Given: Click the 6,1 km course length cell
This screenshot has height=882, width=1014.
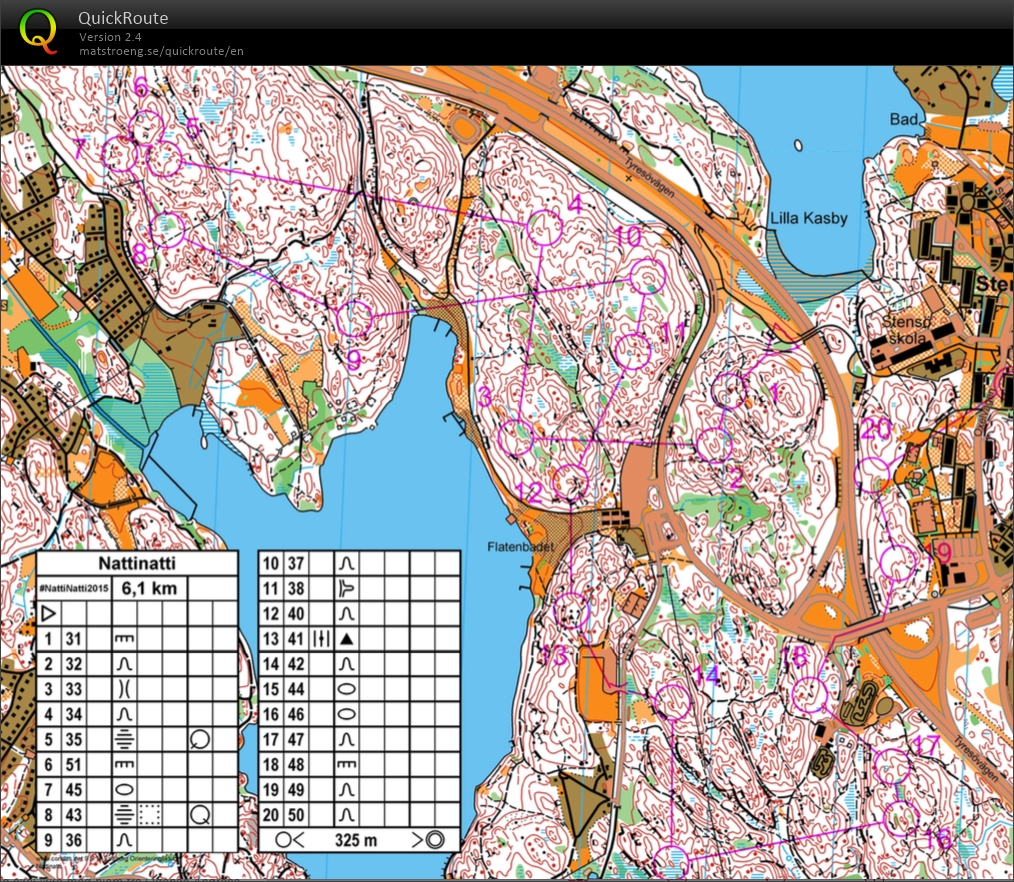Looking at the screenshot, I should pos(149,588).
